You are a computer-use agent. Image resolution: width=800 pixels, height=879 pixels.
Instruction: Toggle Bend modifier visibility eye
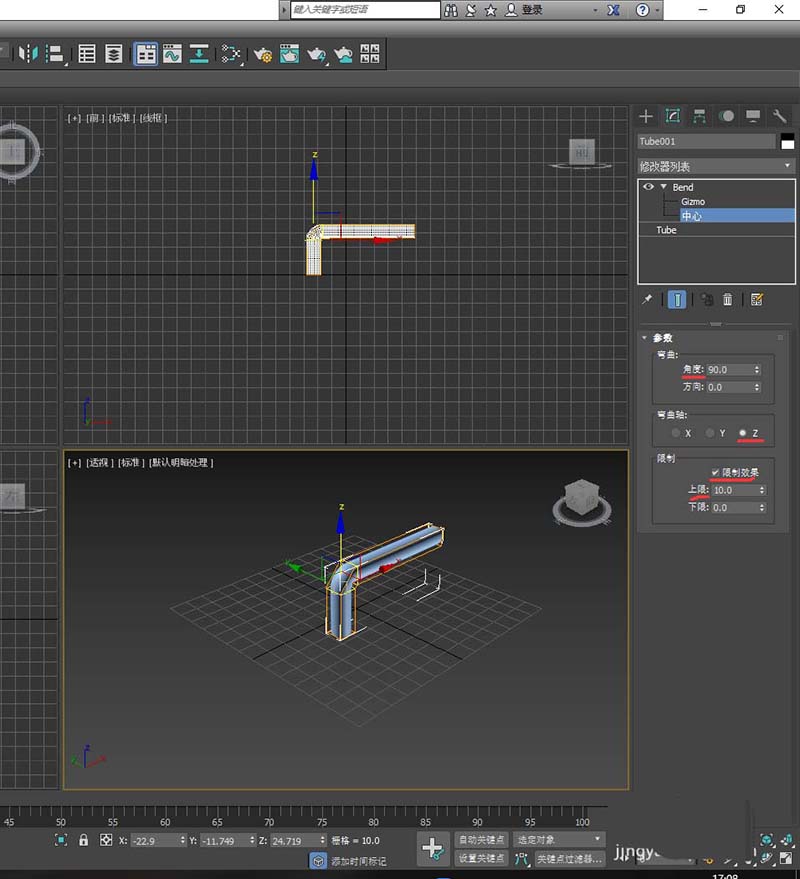click(648, 187)
